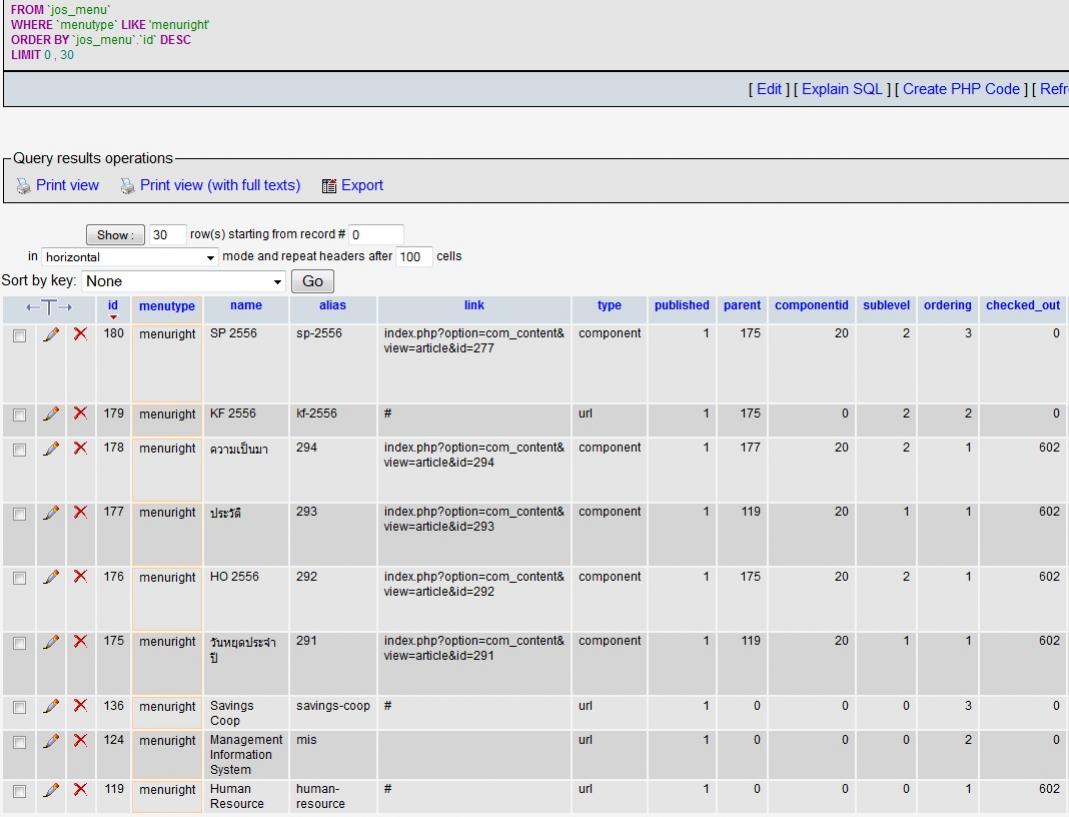Tick the checkbox for row id 180
Viewport: 1069px width, 817px height.
point(20,336)
